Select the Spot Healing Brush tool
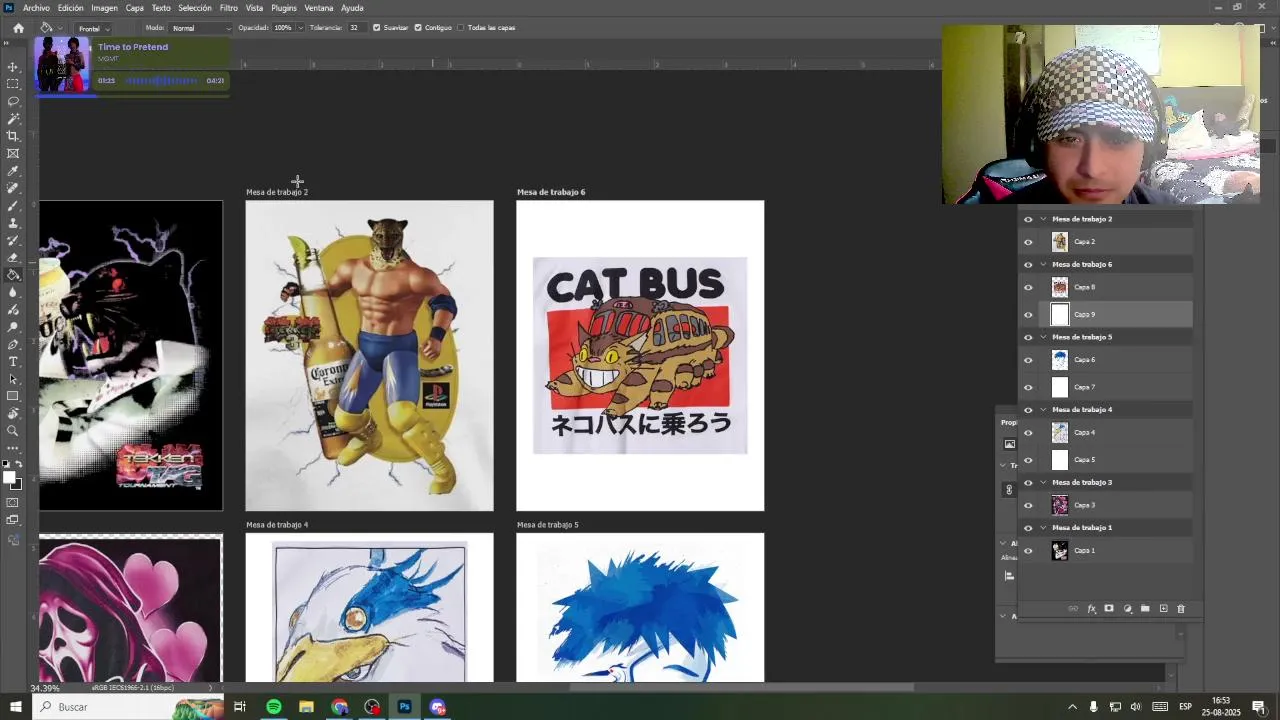This screenshot has height=720, width=1280. point(13,188)
